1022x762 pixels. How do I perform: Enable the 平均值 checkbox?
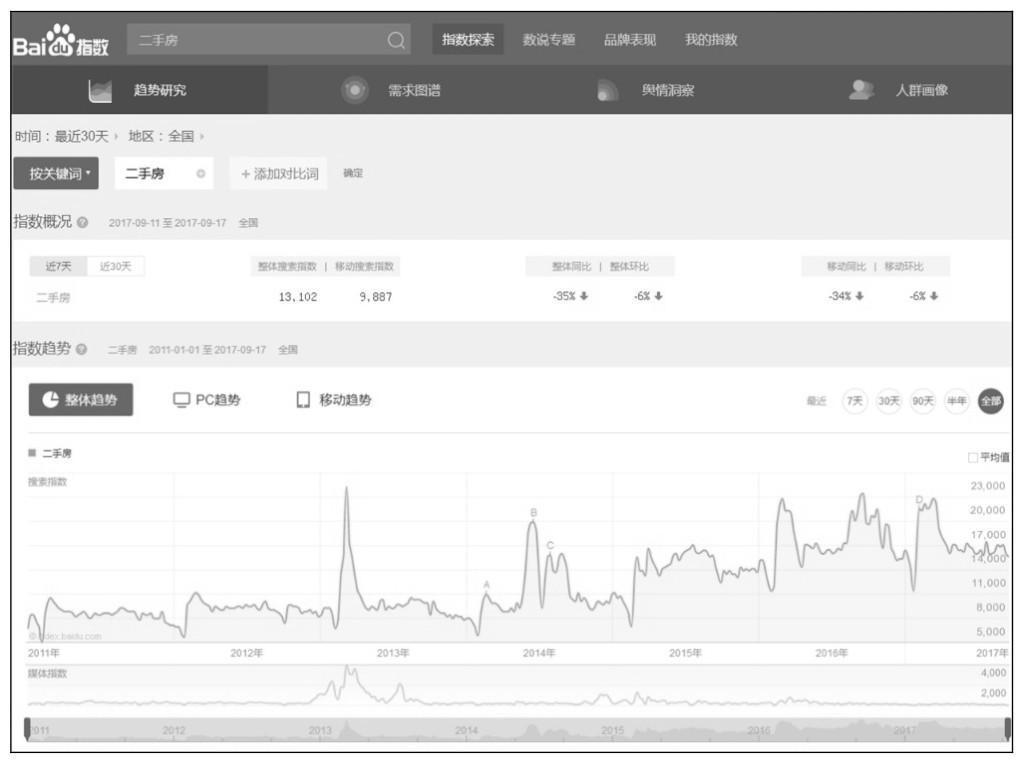972,458
